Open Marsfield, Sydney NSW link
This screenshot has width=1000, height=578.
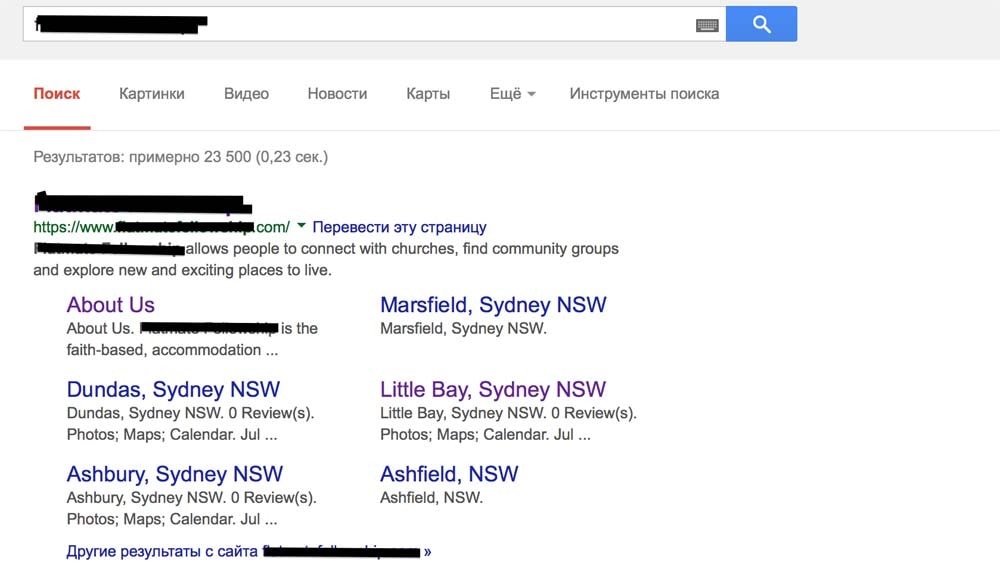[493, 305]
